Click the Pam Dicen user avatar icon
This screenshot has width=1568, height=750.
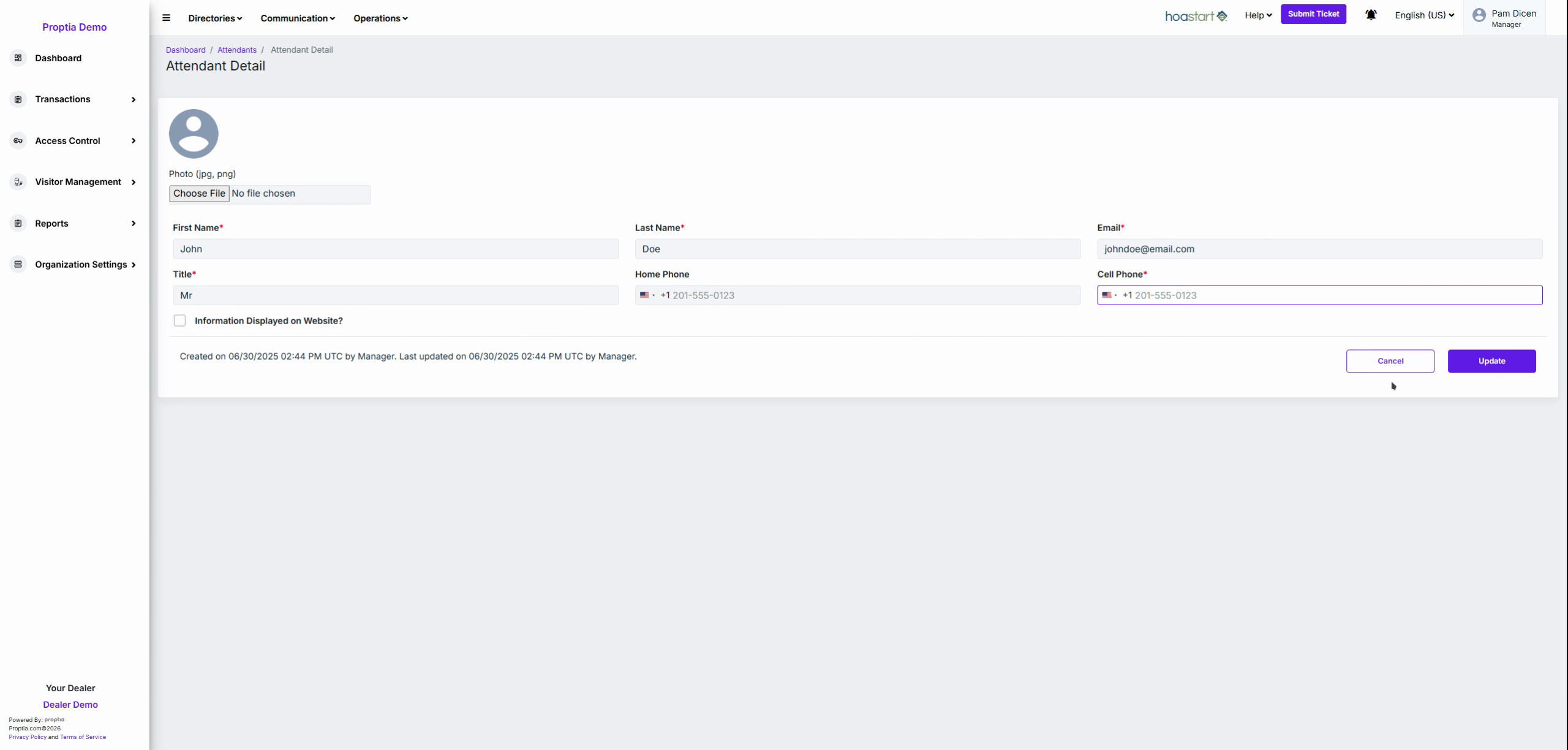click(1479, 15)
